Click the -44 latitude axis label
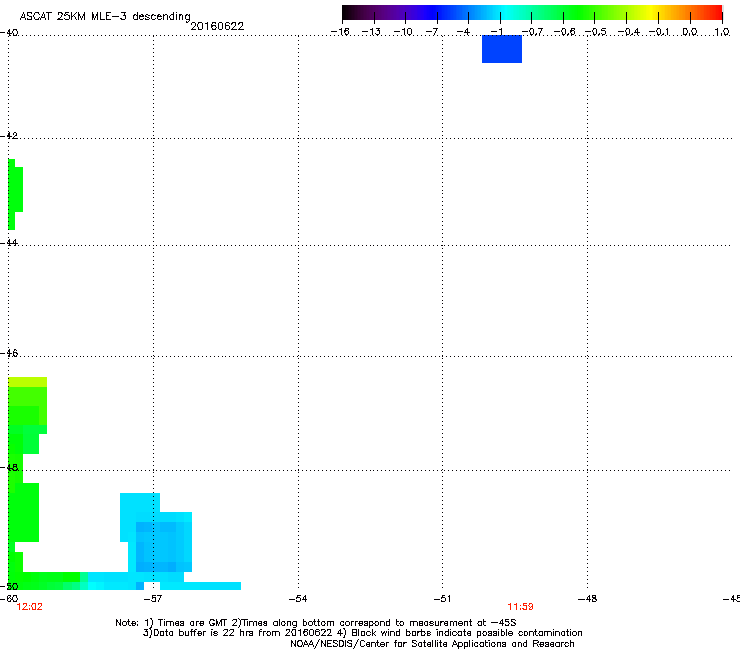Image resolution: width=740 pixels, height=650 pixels. [9, 243]
